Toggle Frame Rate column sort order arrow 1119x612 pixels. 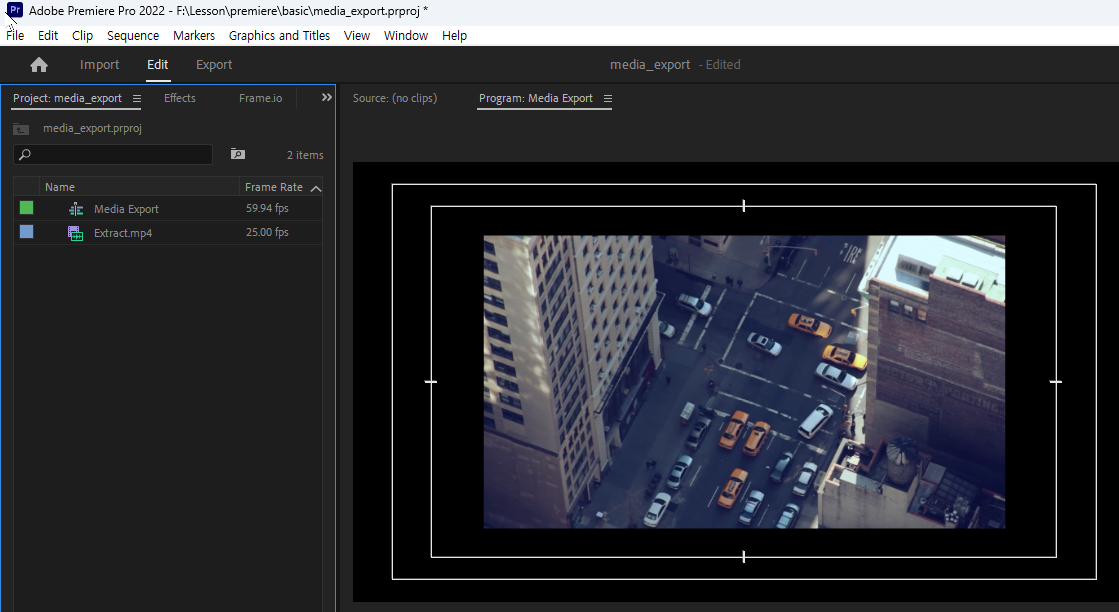(316, 188)
